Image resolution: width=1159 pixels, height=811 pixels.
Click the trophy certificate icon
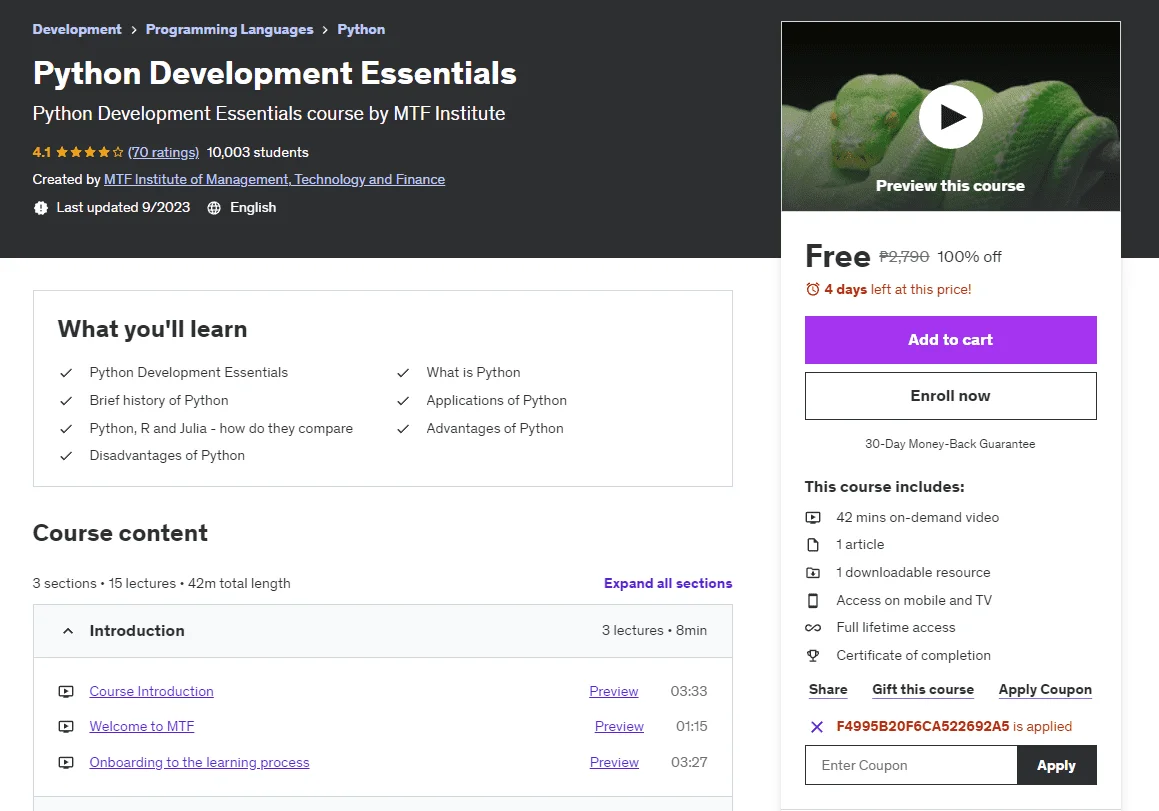pyautogui.click(x=813, y=656)
